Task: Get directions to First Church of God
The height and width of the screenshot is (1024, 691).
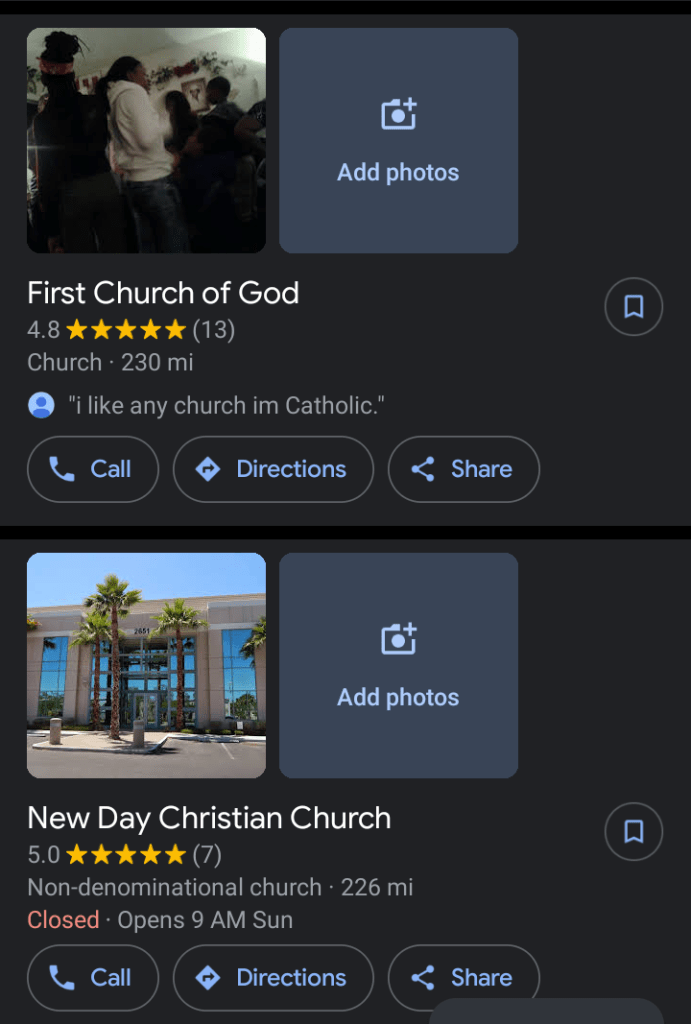Action: coord(273,469)
